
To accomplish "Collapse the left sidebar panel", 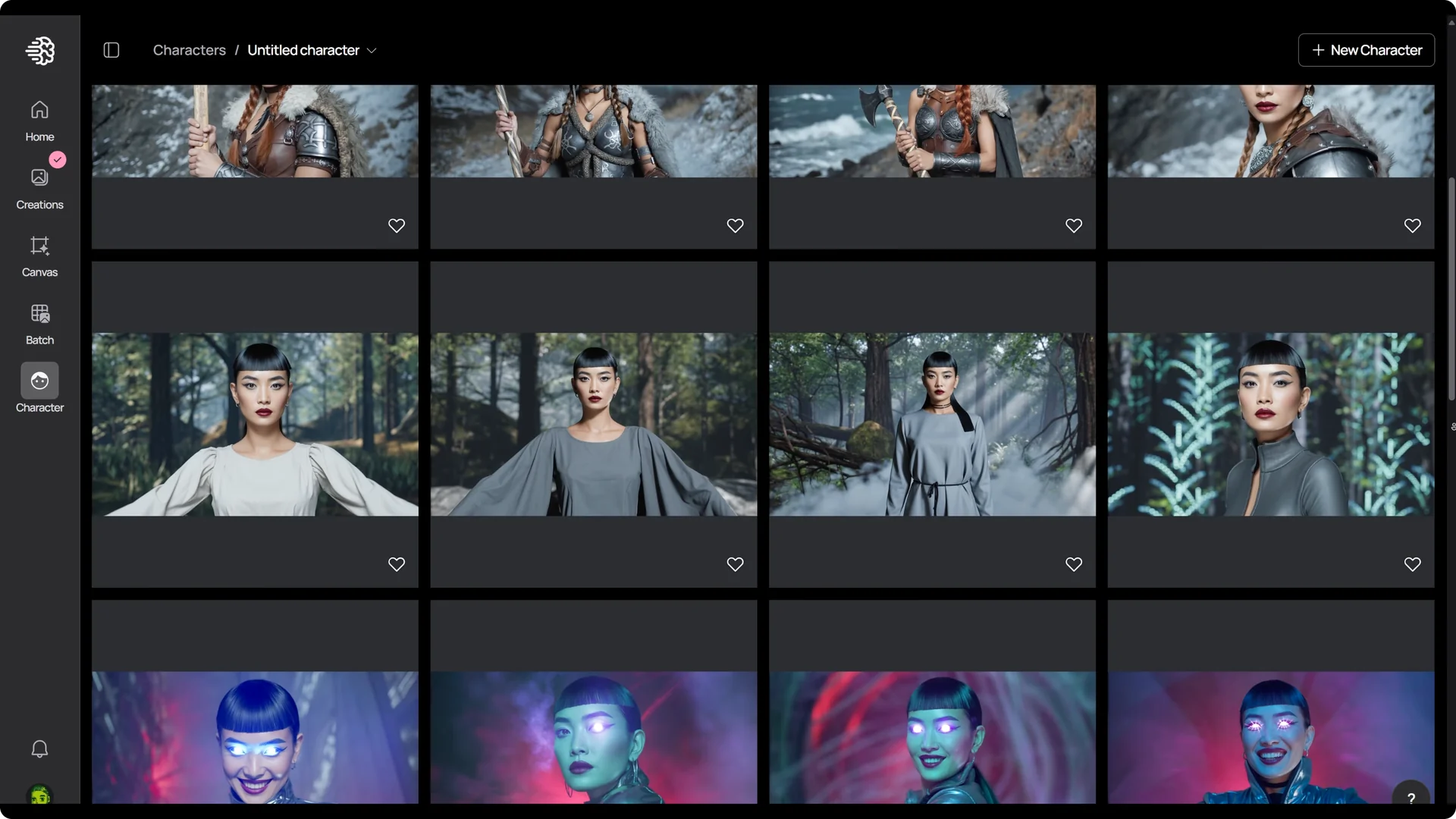I will (111, 49).
